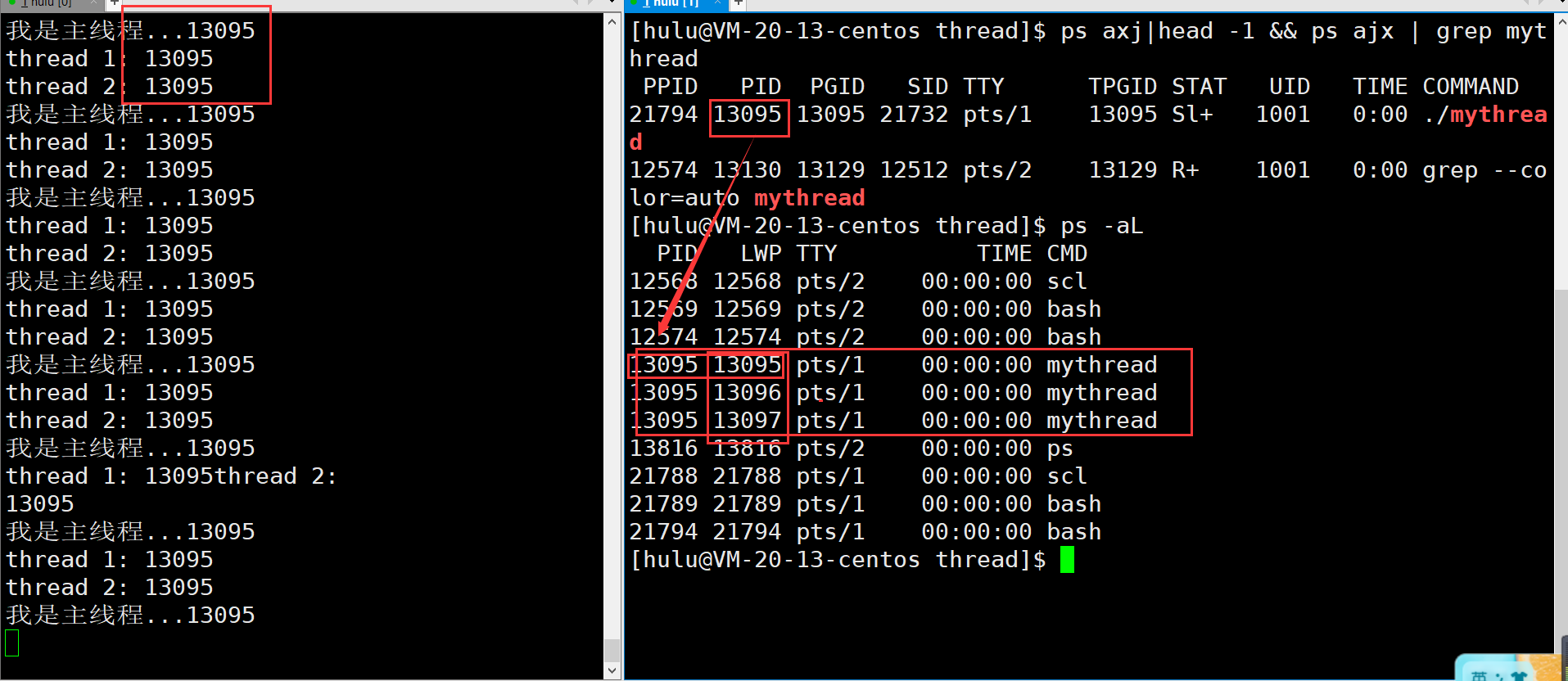Toggle the IME punctuation mode icon
This screenshot has height=681, width=1568.
click(x=1499, y=676)
